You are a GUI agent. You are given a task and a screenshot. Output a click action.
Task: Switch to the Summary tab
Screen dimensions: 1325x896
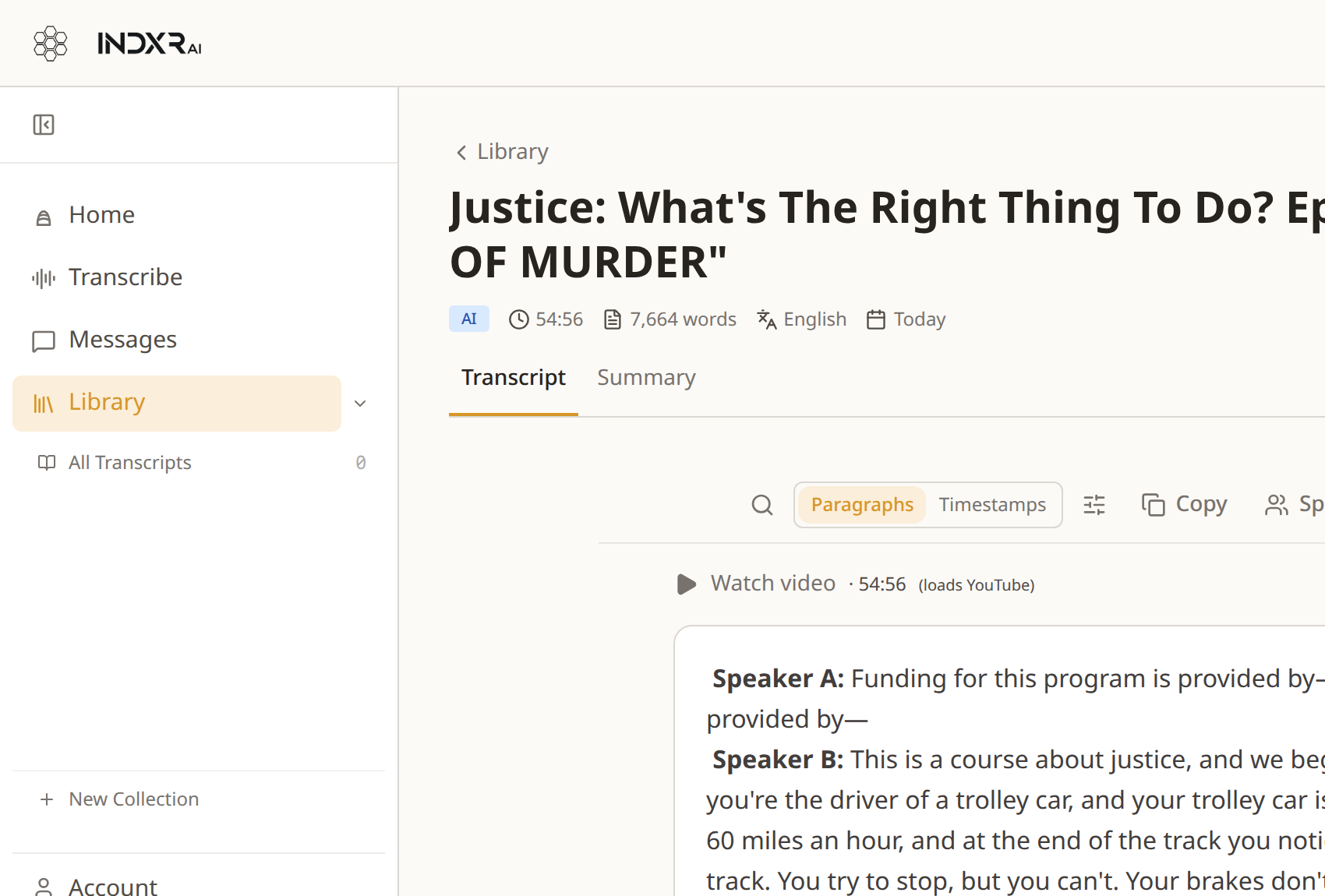[x=646, y=378]
